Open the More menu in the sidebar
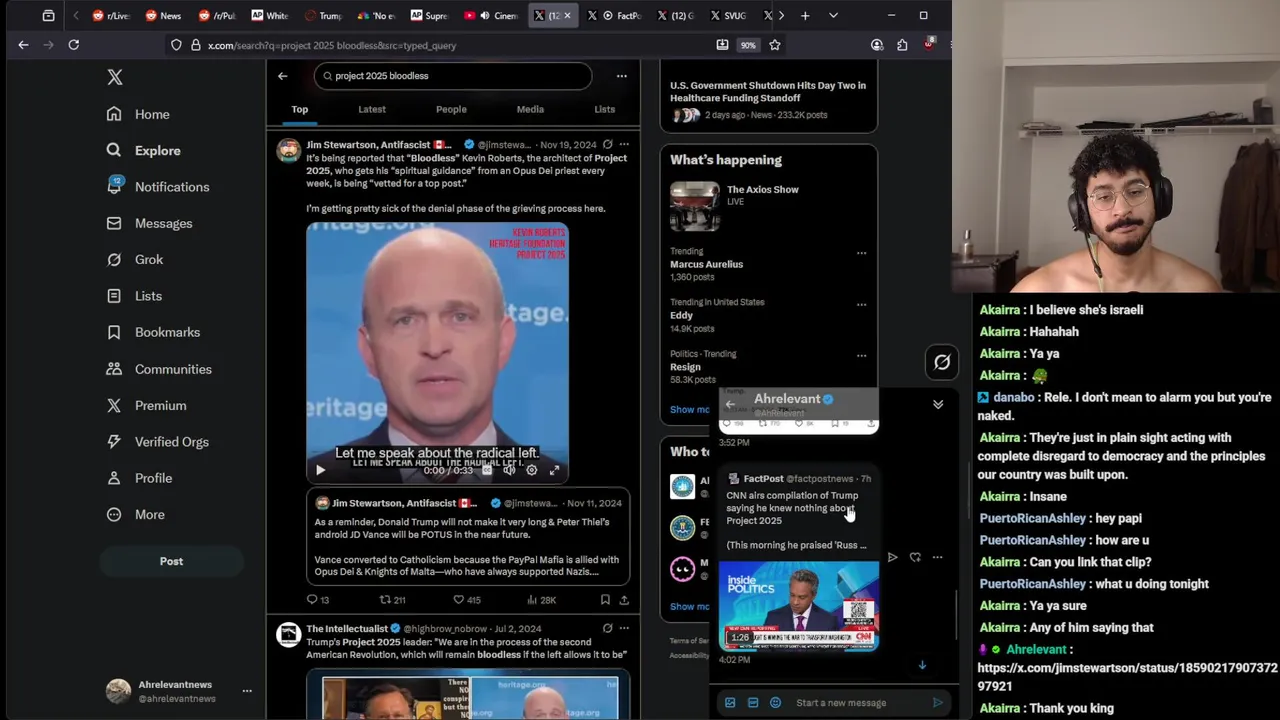The height and width of the screenshot is (720, 1280). 136,514
